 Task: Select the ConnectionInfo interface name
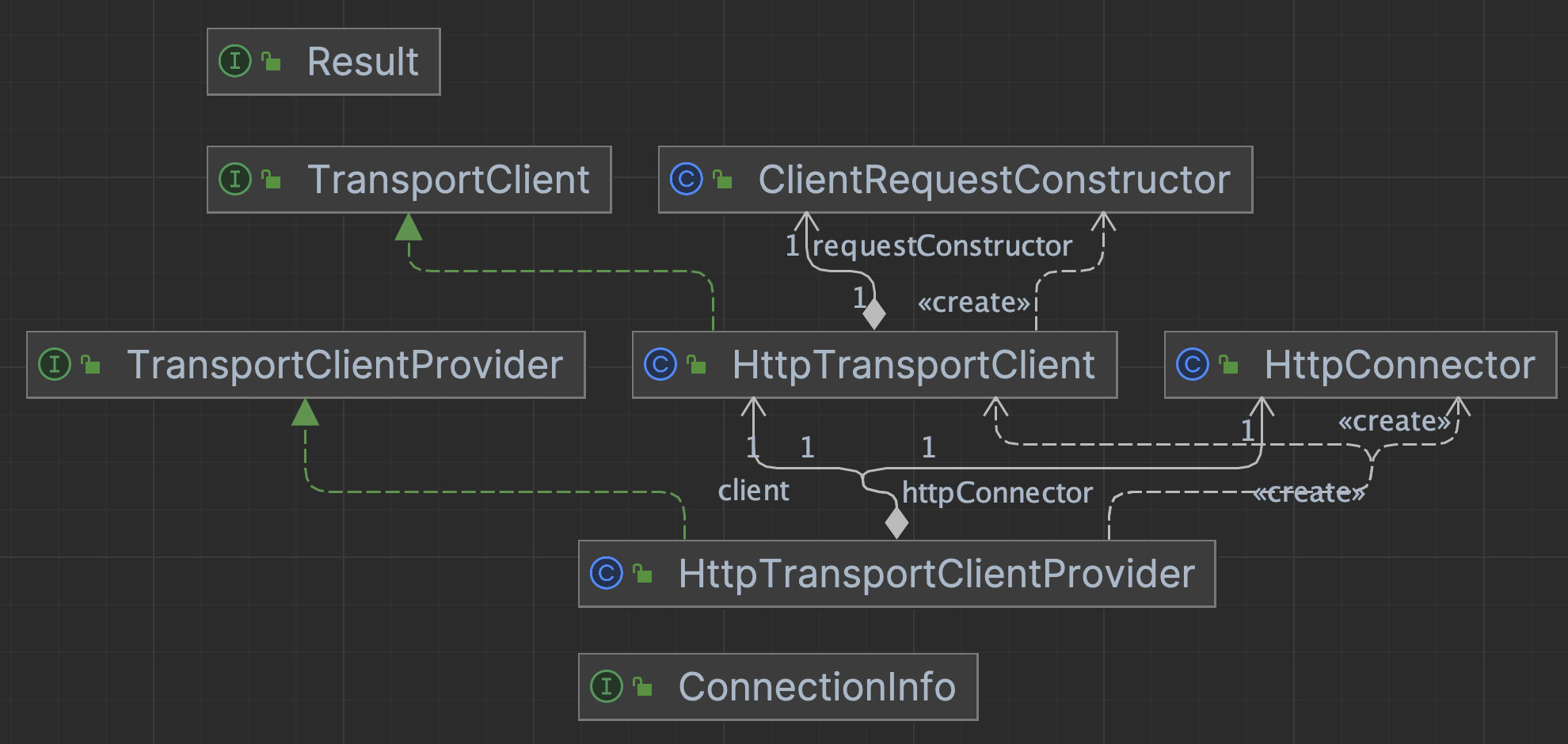click(x=816, y=687)
